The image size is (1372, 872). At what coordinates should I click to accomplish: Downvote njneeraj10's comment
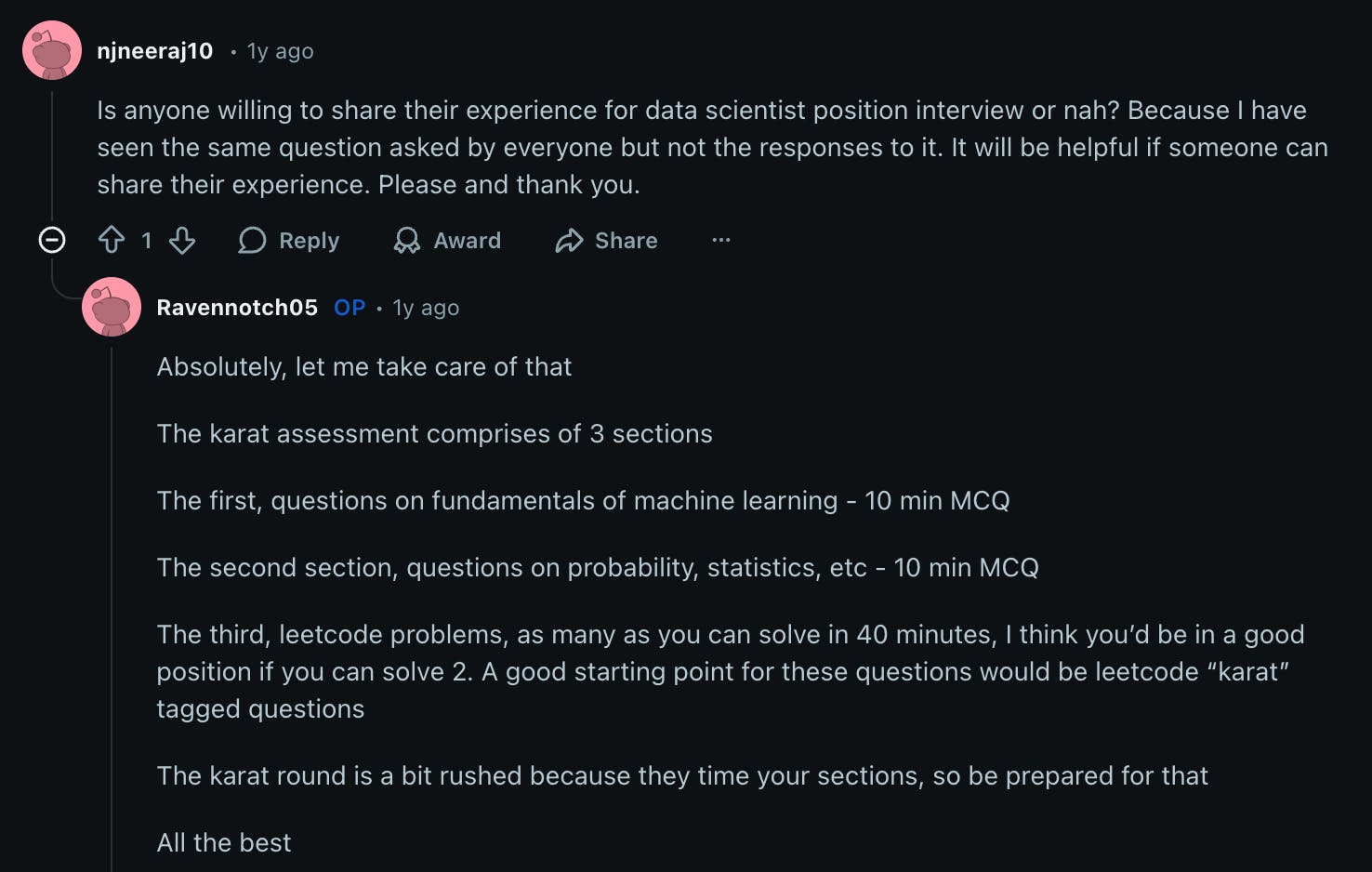pyautogui.click(x=182, y=241)
